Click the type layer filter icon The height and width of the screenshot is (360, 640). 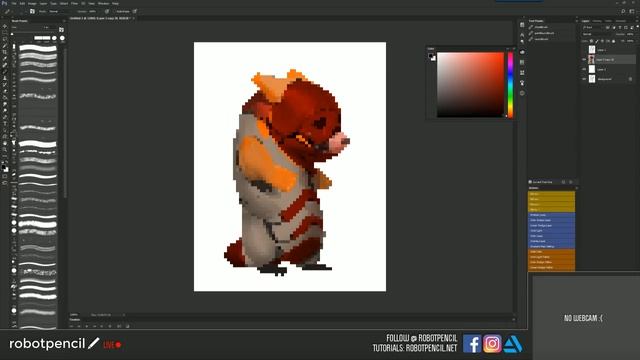(x=620, y=27)
